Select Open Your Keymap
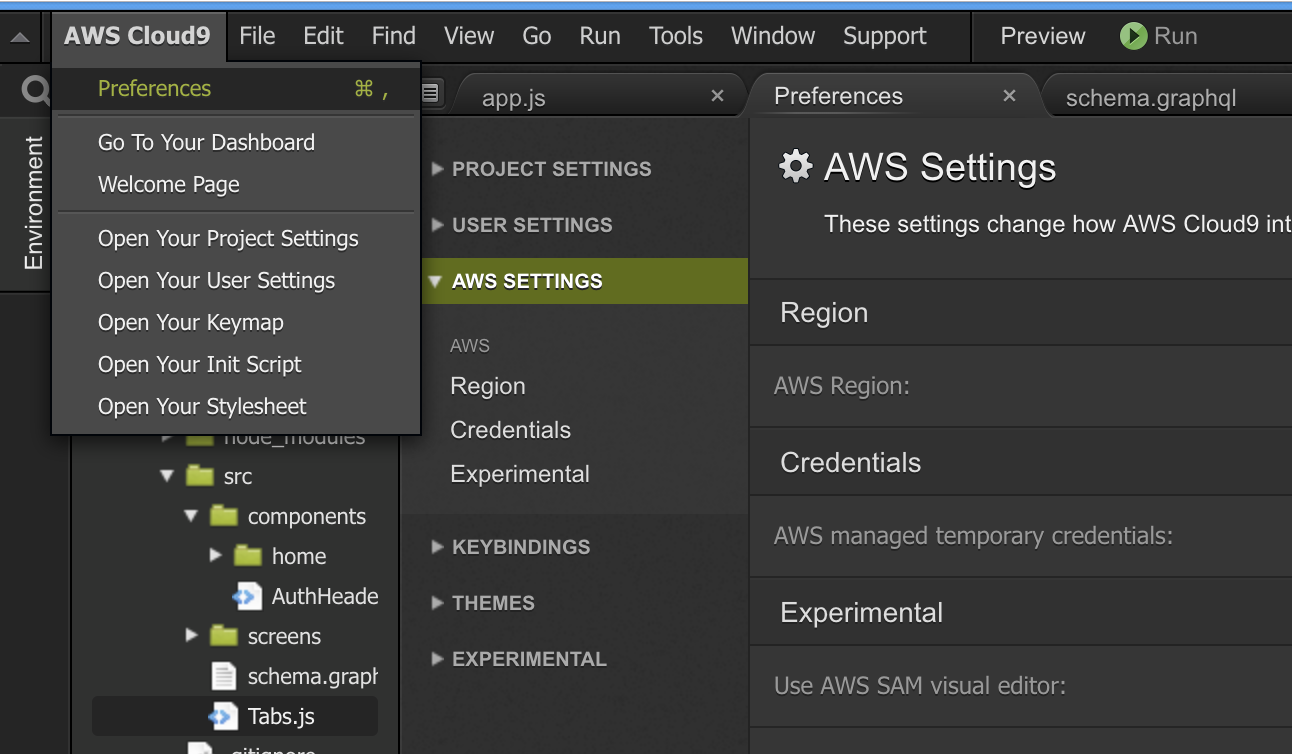The image size is (1292, 754). click(x=236, y=323)
